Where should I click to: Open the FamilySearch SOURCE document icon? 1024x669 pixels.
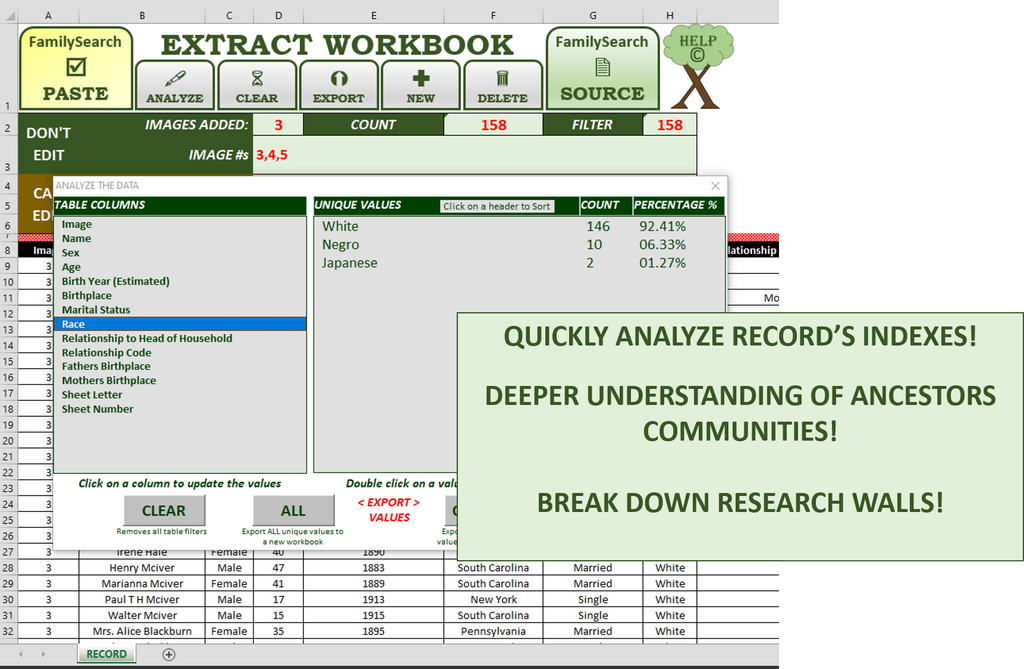point(602,66)
